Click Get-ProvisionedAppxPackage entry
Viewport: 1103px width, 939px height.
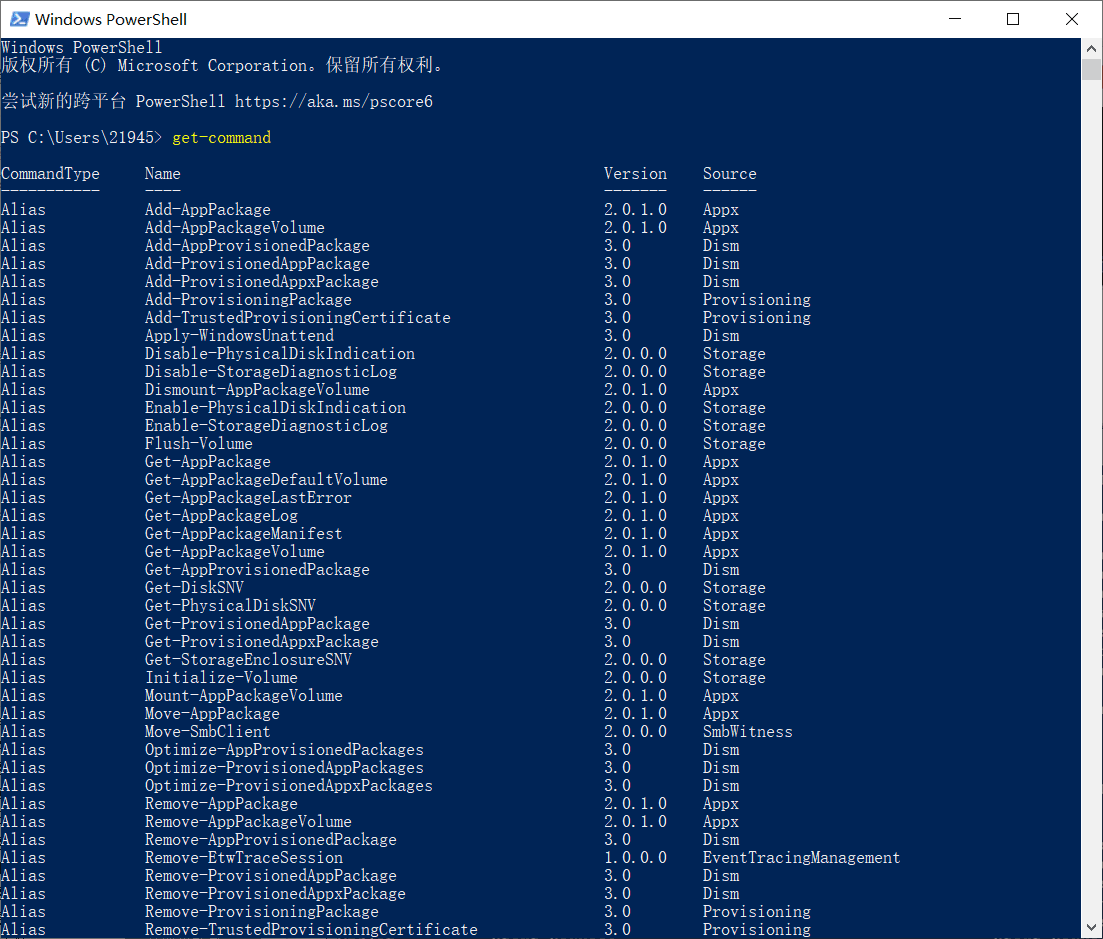(x=262, y=642)
